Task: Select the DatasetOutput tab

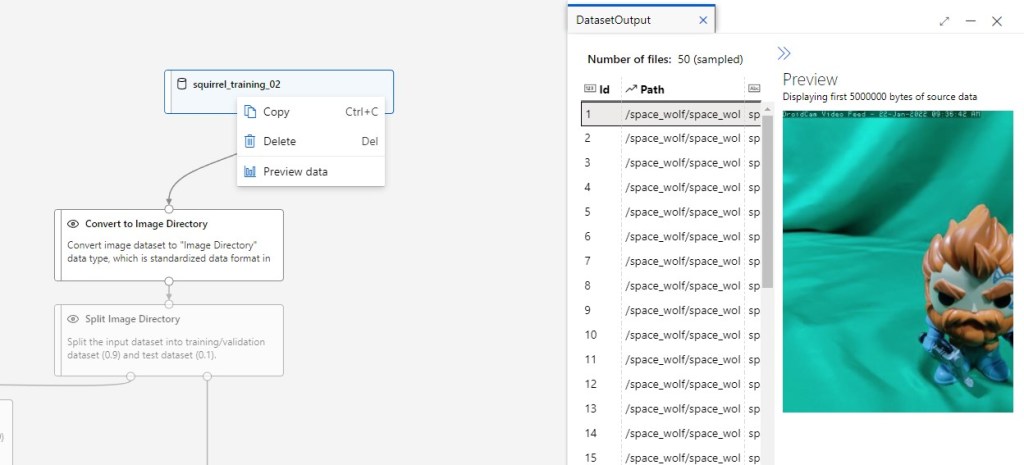Action: [641, 20]
